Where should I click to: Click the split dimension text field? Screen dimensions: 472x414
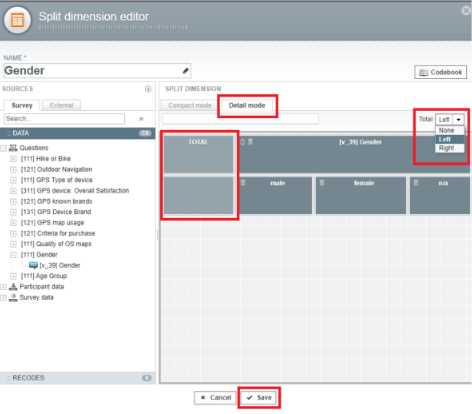[240, 119]
